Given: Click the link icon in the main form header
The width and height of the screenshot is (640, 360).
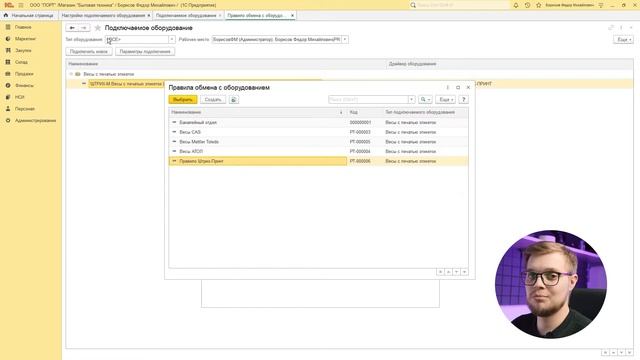Looking at the screenshot, I should [x=611, y=27].
